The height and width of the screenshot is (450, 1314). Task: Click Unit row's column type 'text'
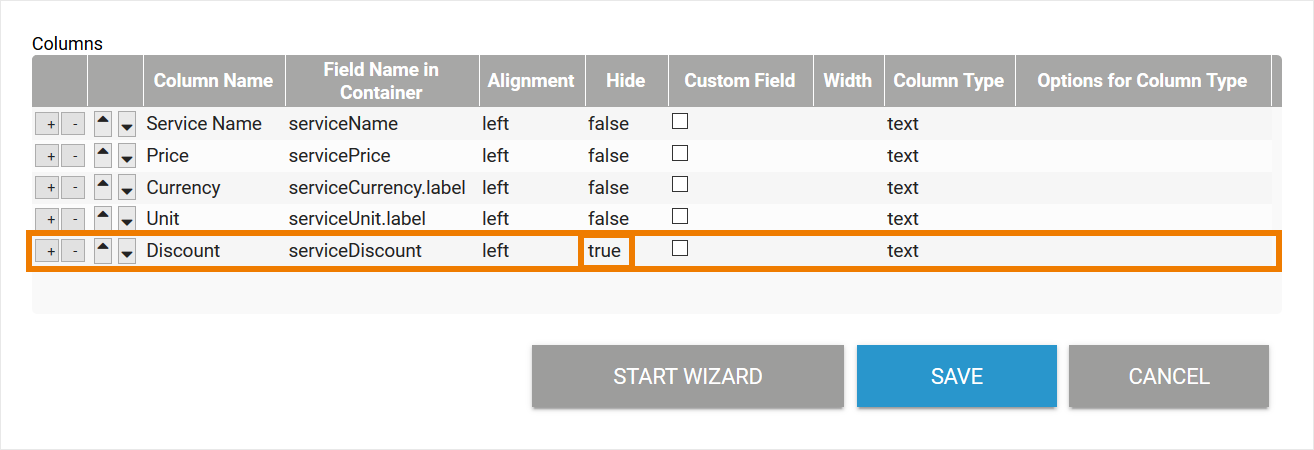[903, 219]
